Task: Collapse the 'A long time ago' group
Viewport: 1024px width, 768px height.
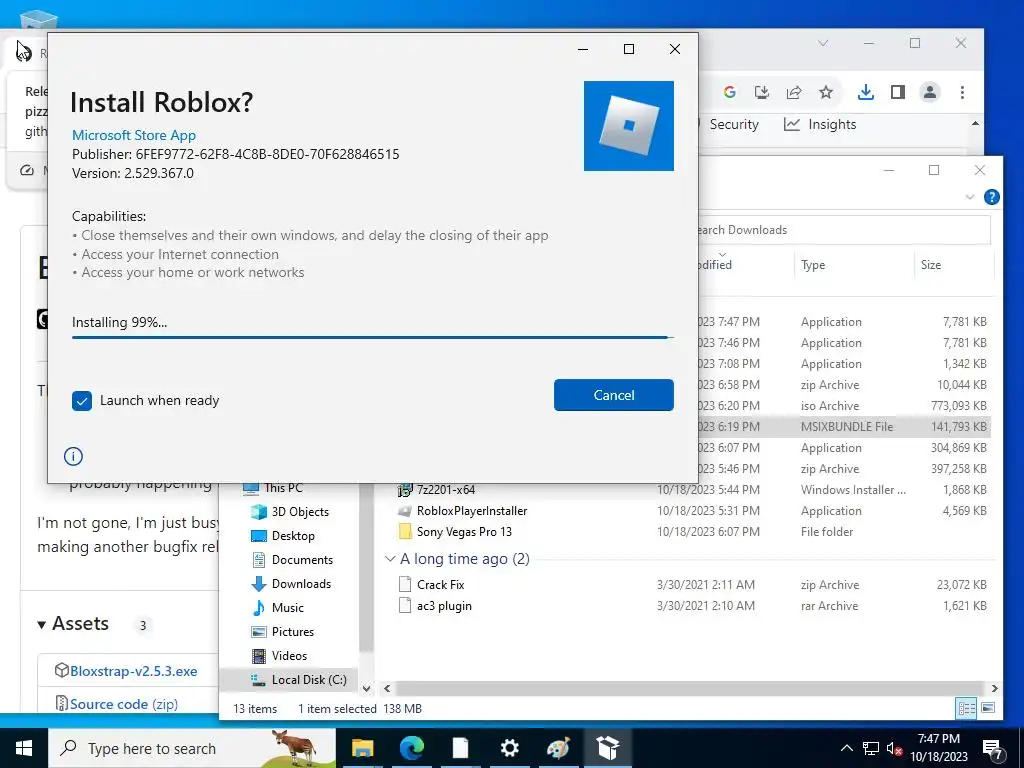Action: tap(390, 559)
